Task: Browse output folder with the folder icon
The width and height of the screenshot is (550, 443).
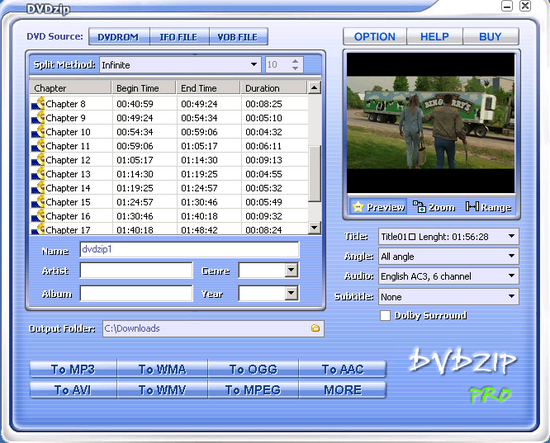Action: [315, 328]
